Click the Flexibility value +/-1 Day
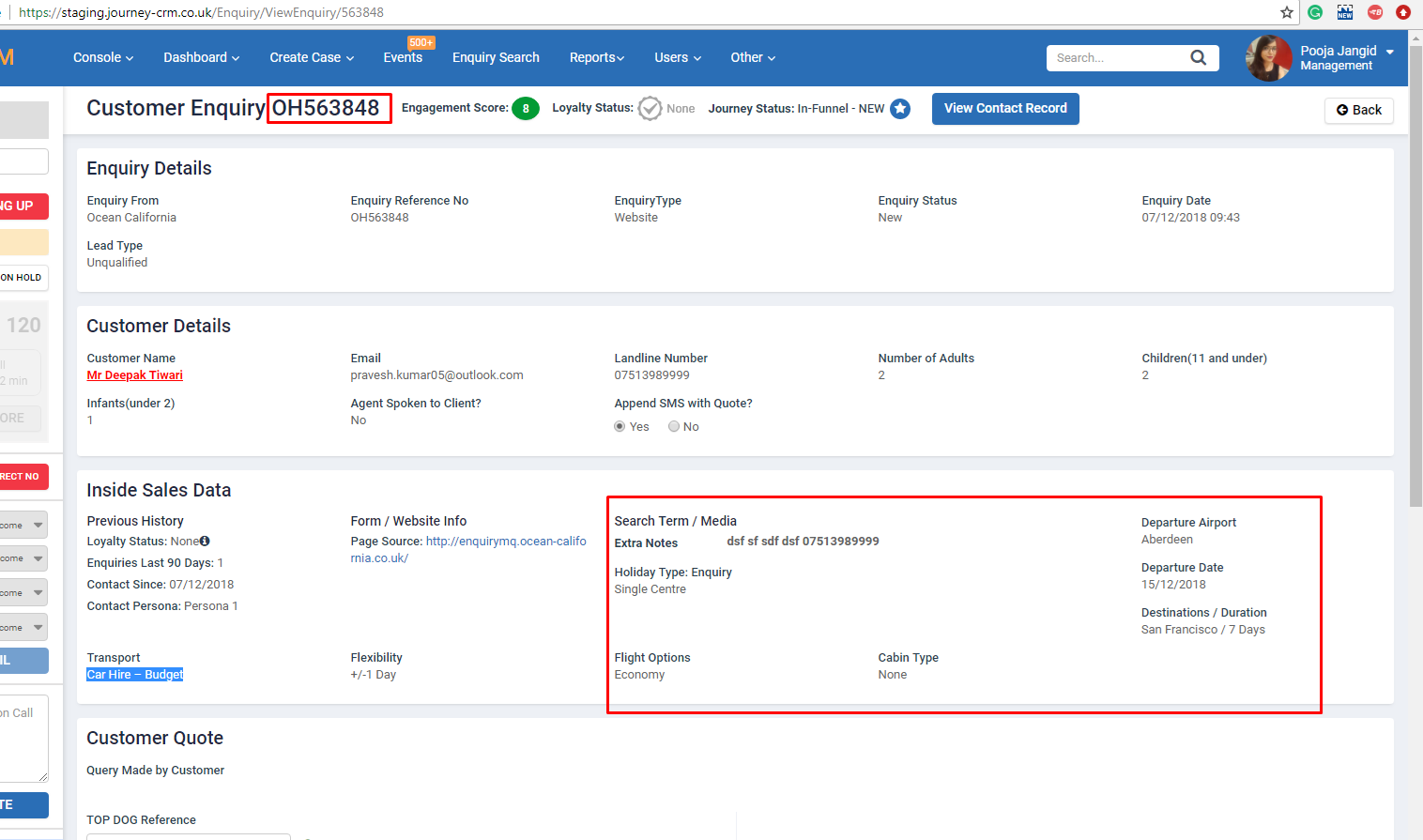The height and width of the screenshot is (840, 1423). [374, 675]
